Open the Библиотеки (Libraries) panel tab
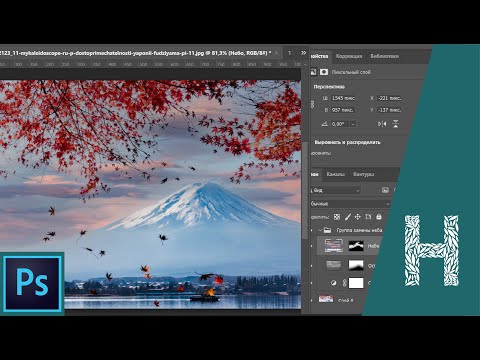This screenshot has height=360, width=480. [x=384, y=56]
